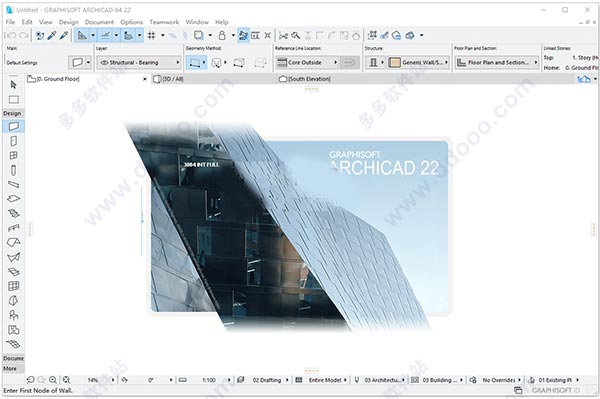The image size is (600, 399).
Task: Open the Document menu
Action: 99,22
